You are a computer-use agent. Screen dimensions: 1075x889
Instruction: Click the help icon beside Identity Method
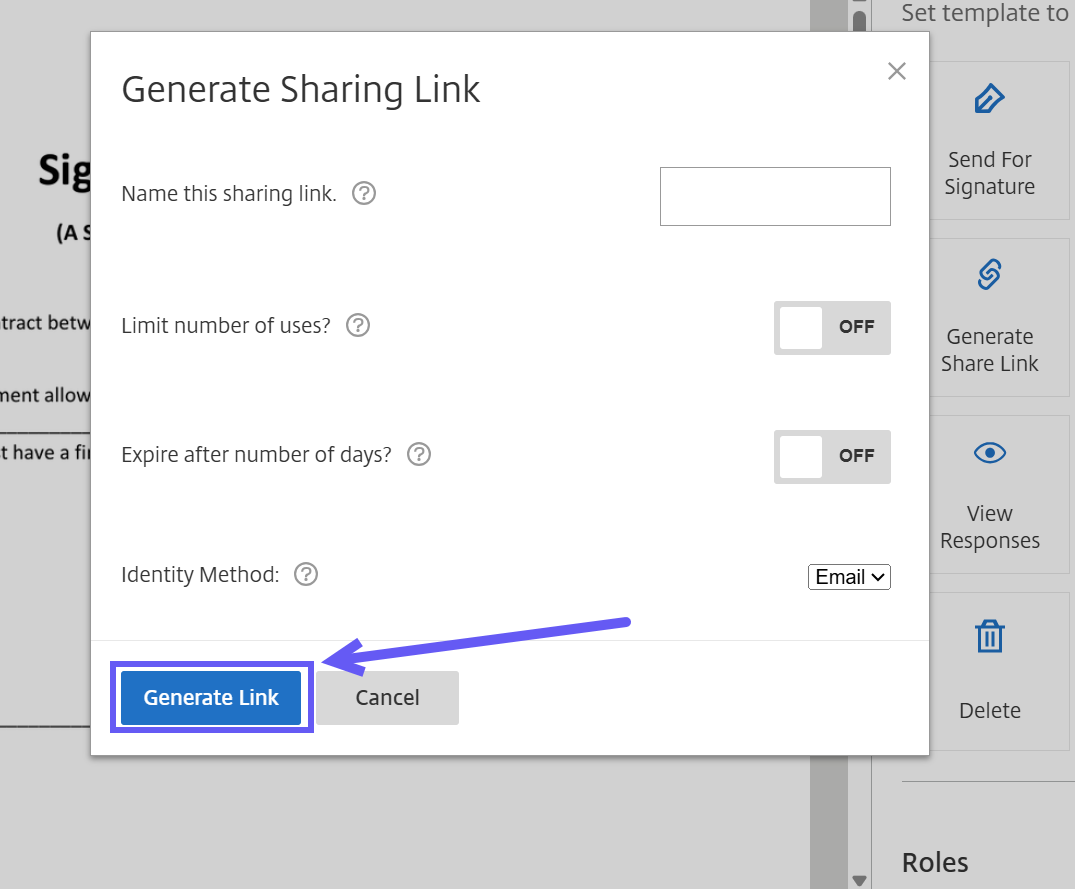click(306, 575)
